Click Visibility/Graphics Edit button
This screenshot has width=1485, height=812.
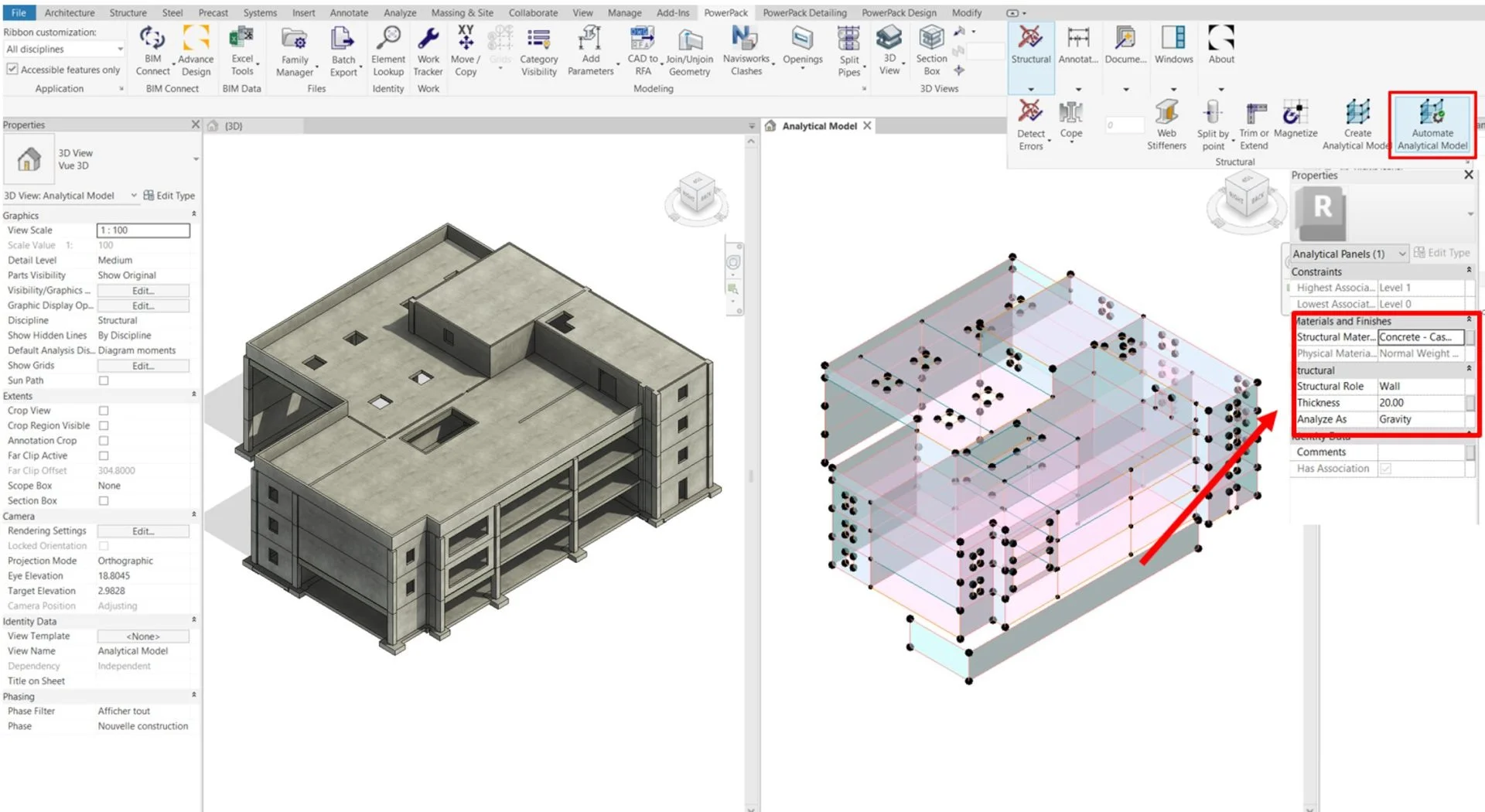pos(143,291)
